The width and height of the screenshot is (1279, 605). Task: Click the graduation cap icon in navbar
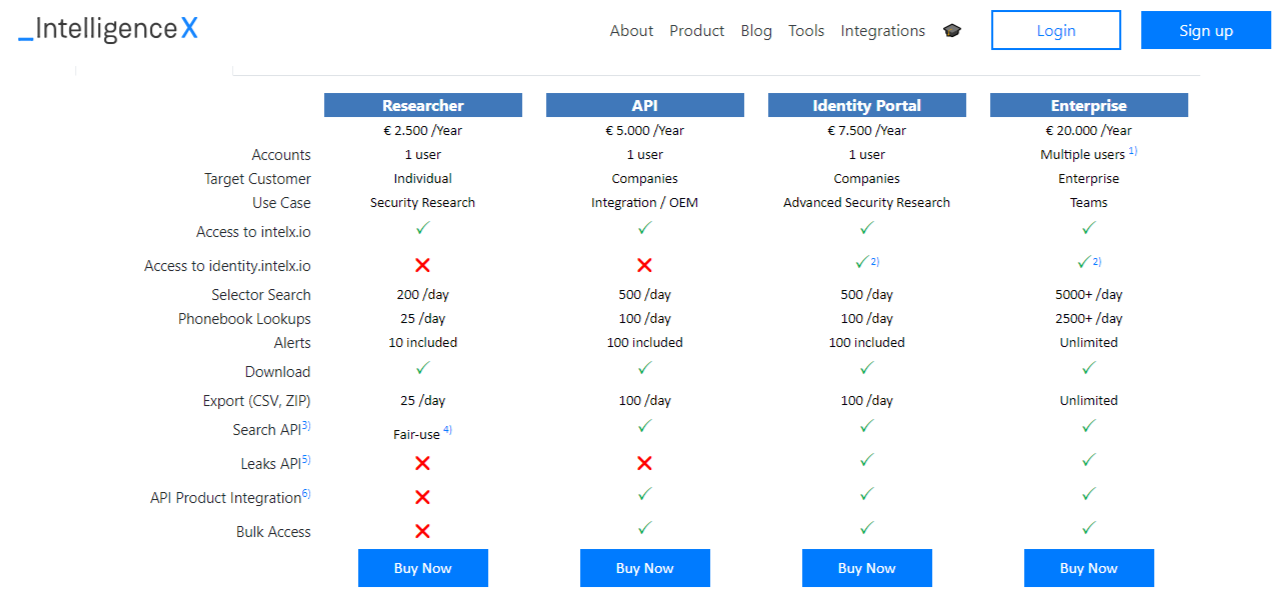click(952, 31)
